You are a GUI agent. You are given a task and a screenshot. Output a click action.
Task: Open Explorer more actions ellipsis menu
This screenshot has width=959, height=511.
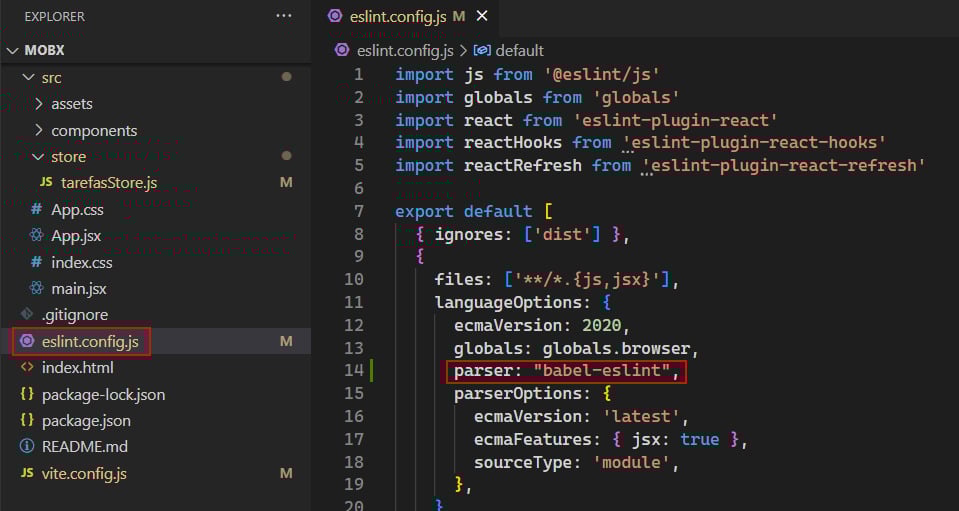tap(284, 17)
